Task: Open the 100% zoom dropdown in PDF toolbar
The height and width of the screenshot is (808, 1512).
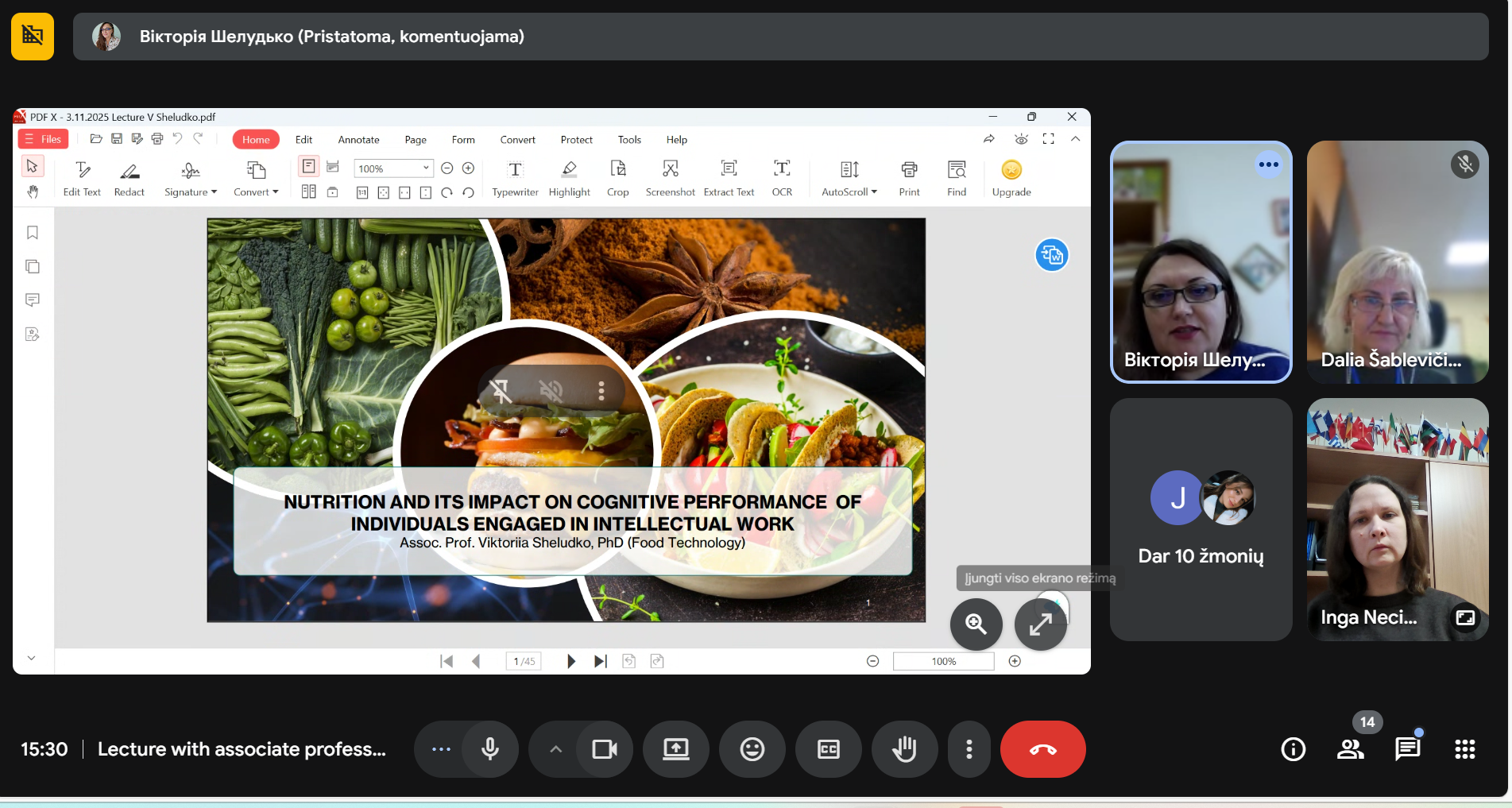Action: [x=426, y=168]
